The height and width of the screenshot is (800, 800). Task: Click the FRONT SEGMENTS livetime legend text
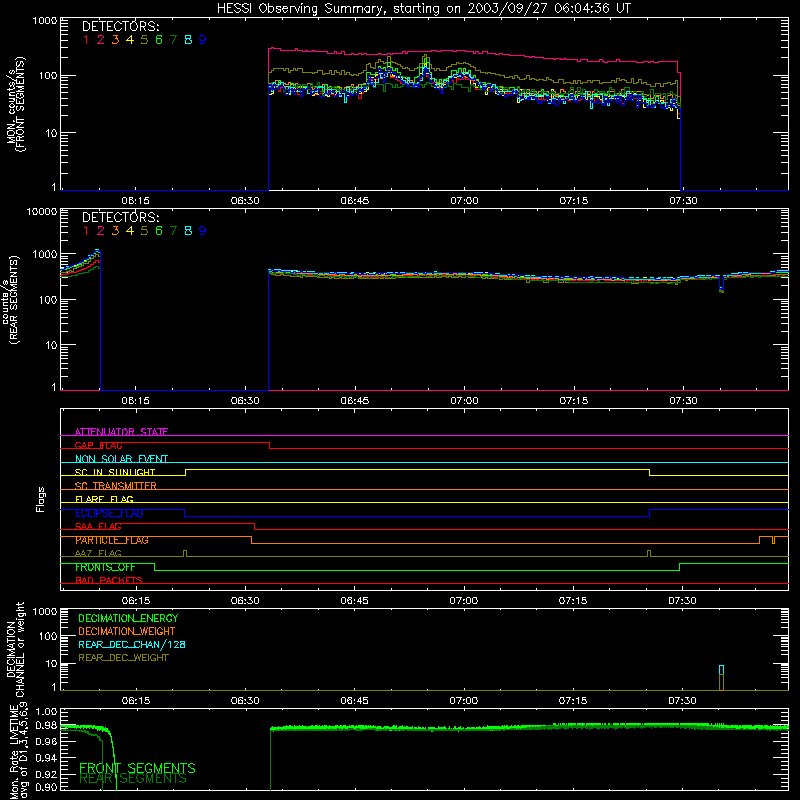137,768
